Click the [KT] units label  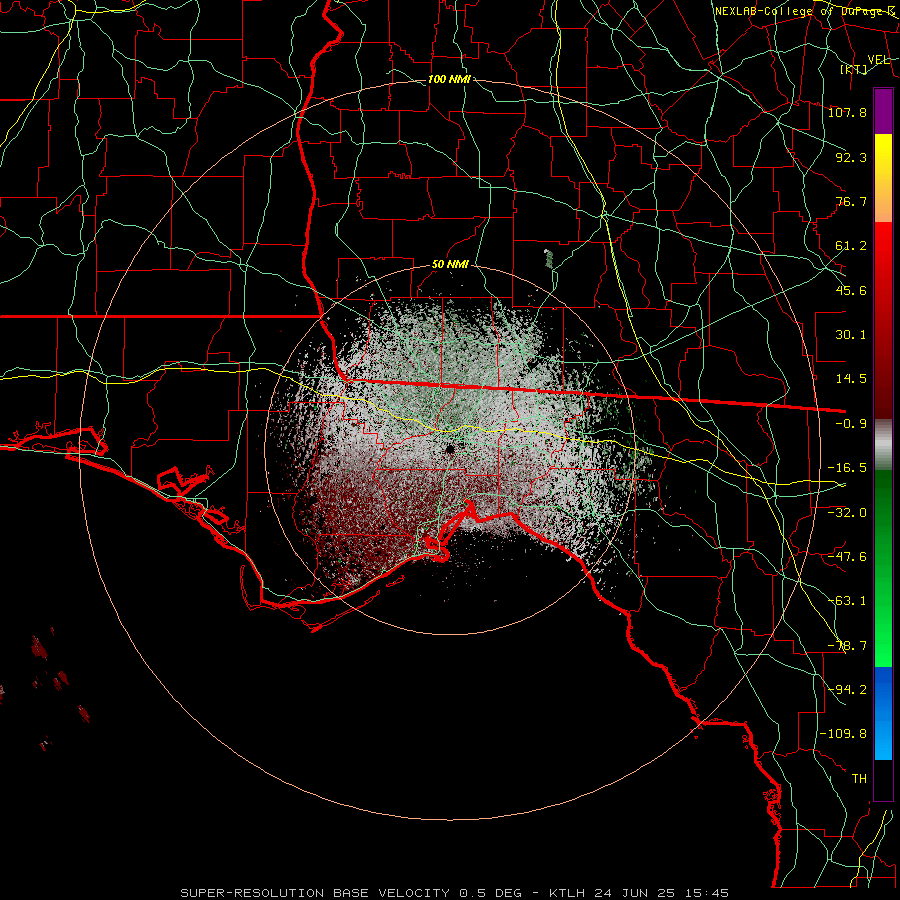pyautogui.click(x=854, y=69)
